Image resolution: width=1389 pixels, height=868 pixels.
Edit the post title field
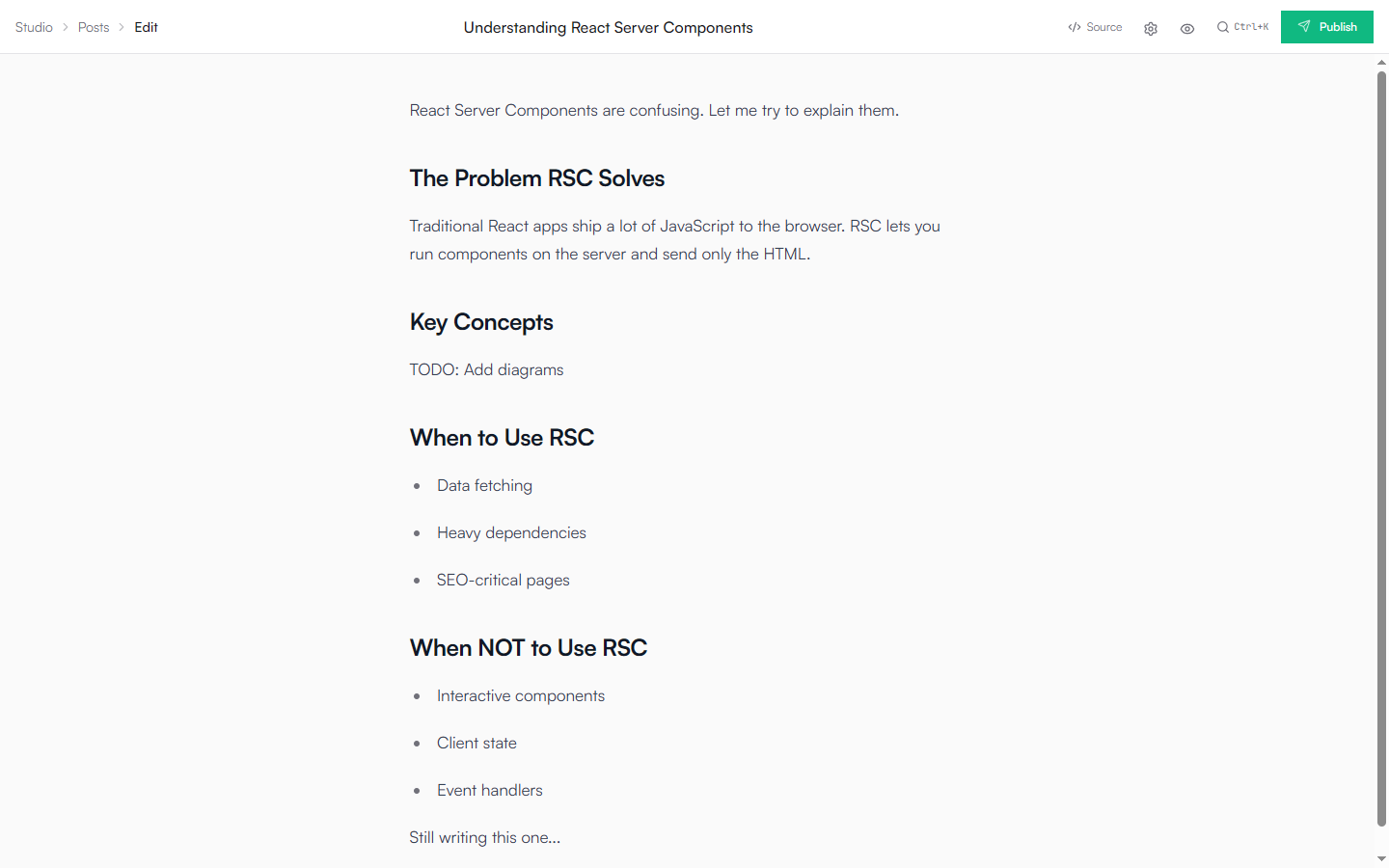(x=608, y=27)
